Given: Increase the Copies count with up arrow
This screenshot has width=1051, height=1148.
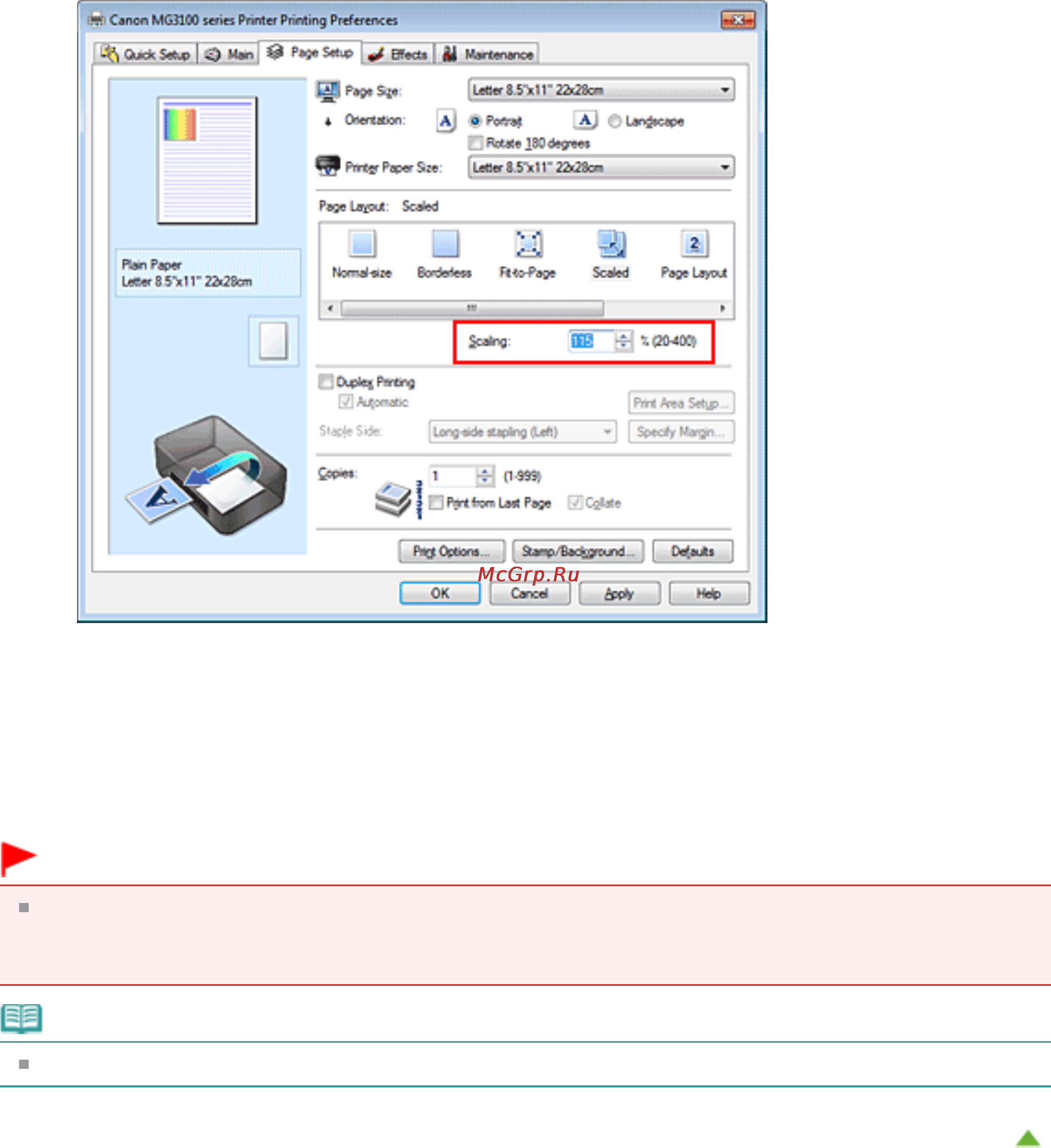Looking at the screenshot, I should click(485, 471).
